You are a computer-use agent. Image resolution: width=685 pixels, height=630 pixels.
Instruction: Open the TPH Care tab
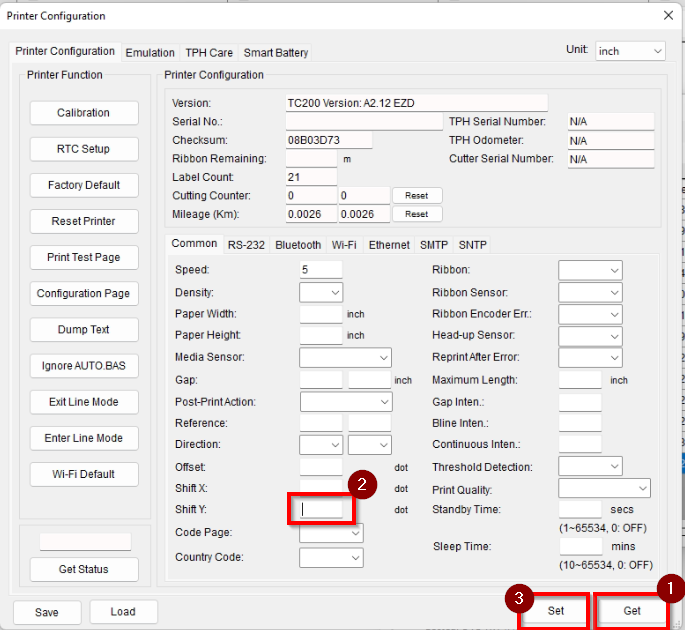(209, 52)
